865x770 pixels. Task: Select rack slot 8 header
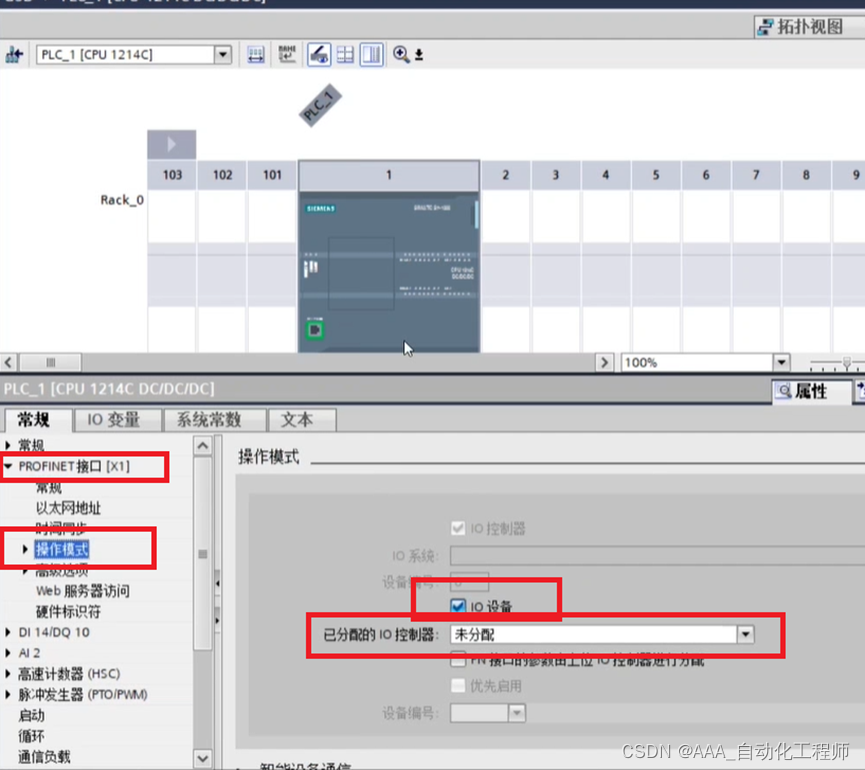point(806,175)
